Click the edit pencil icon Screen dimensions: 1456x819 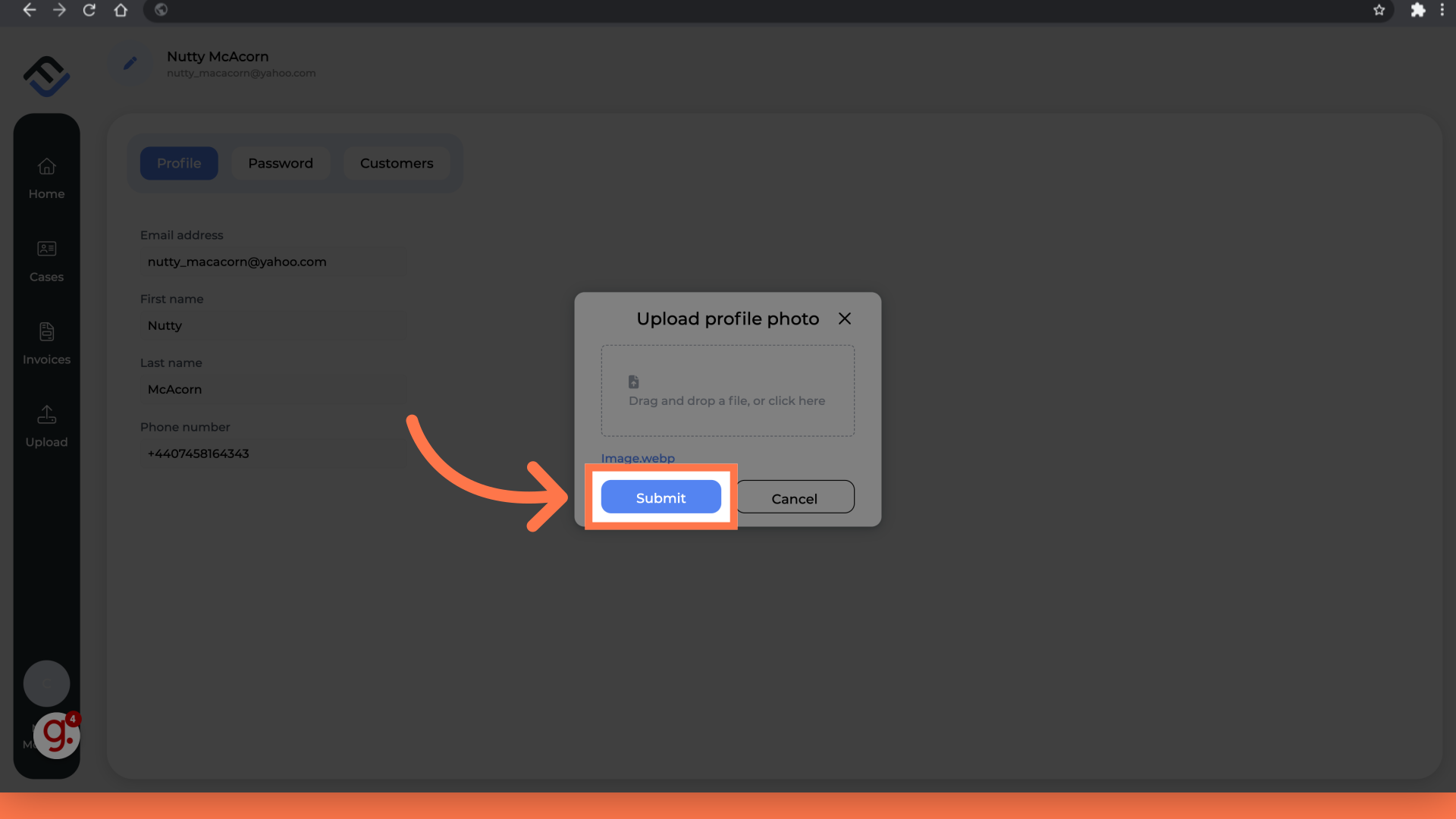pos(130,63)
